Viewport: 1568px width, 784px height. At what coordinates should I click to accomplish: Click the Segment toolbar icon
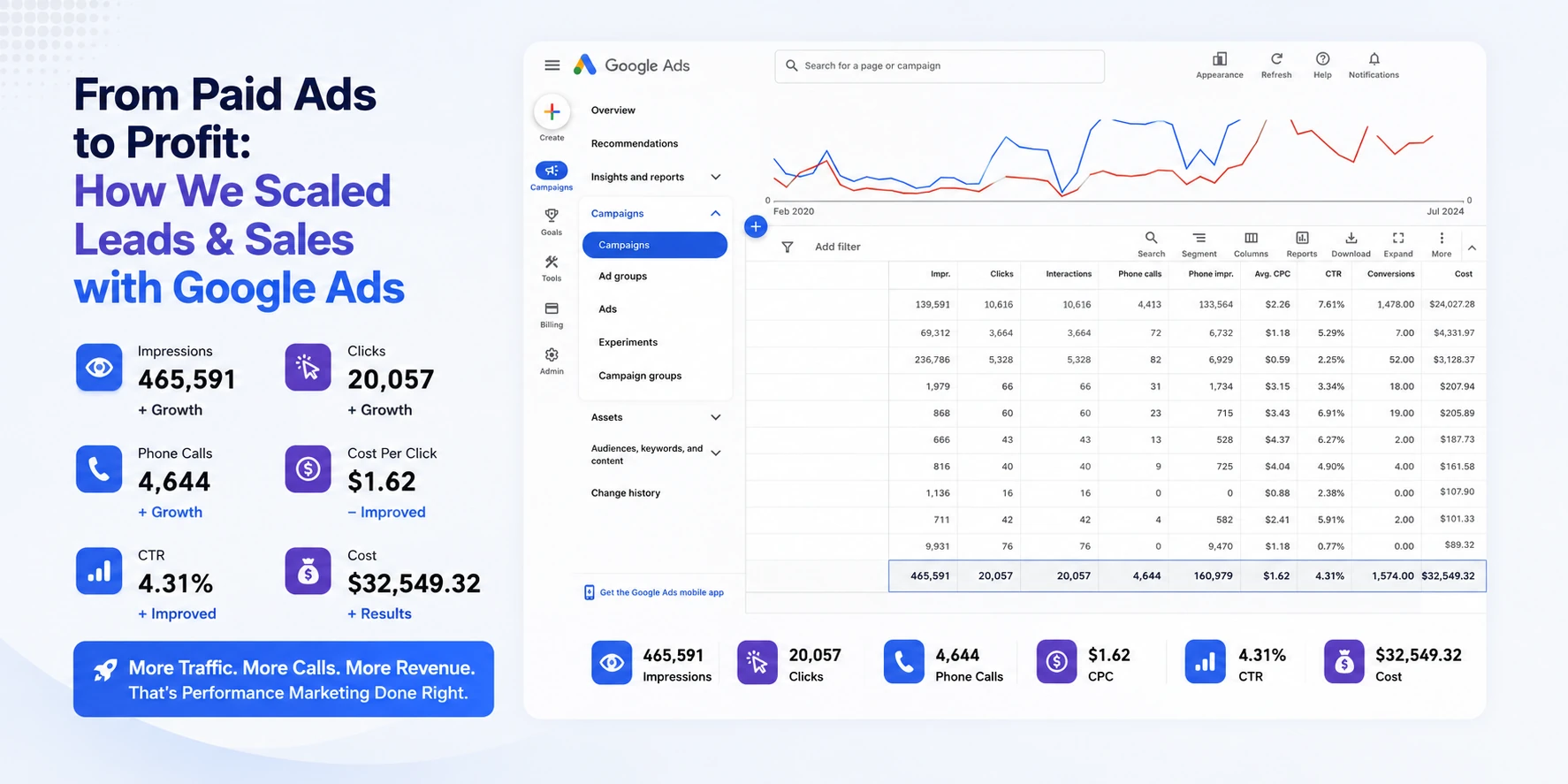tap(1199, 239)
